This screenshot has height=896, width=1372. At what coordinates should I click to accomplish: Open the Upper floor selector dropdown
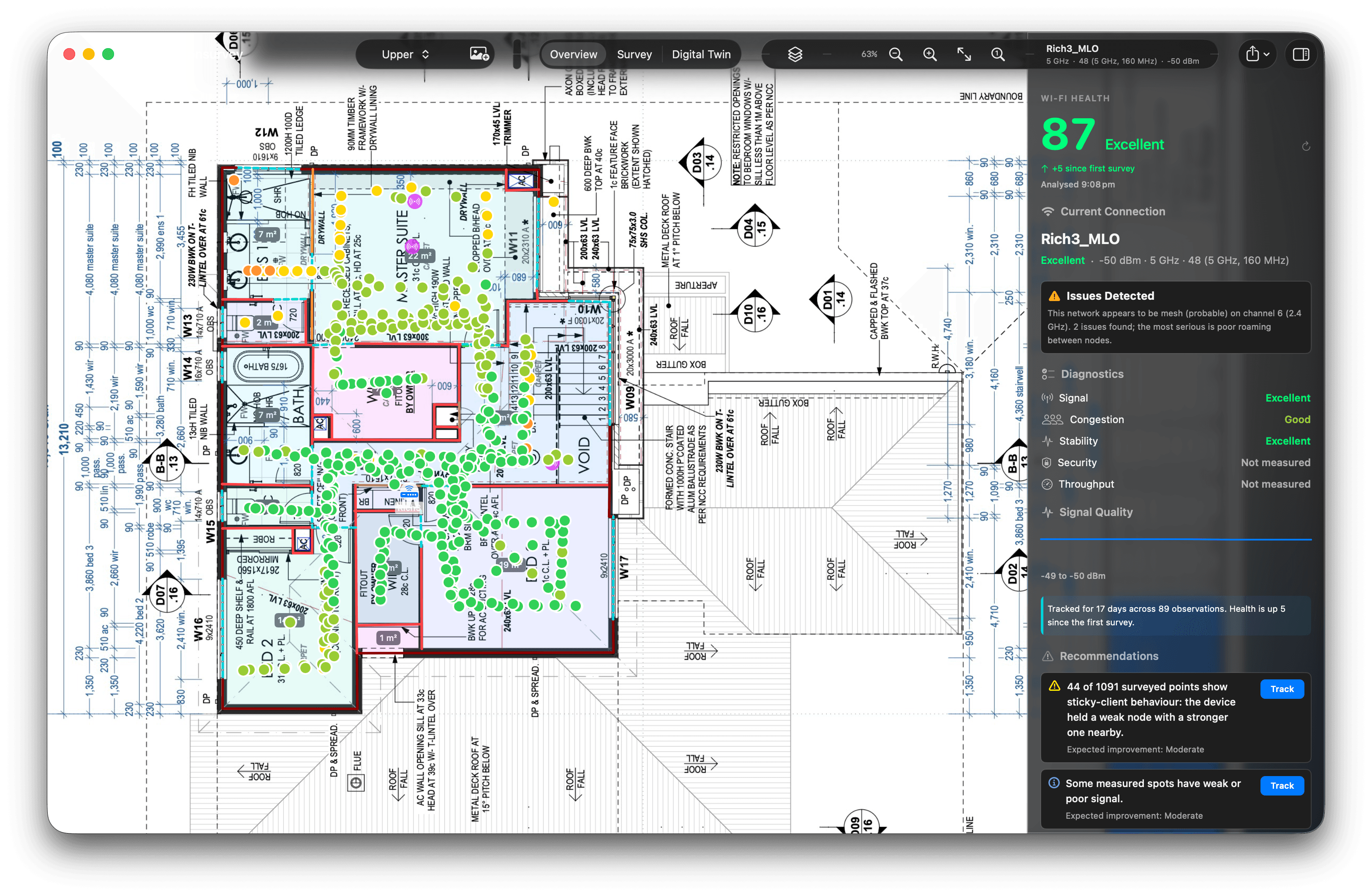tap(405, 54)
